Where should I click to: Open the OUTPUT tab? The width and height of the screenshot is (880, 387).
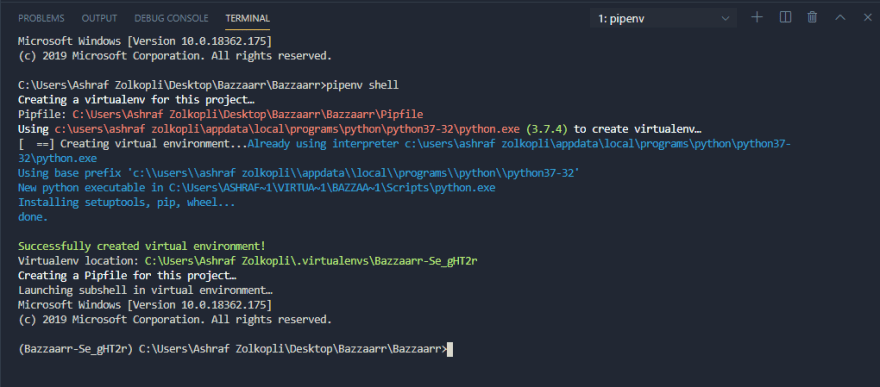click(99, 19)
